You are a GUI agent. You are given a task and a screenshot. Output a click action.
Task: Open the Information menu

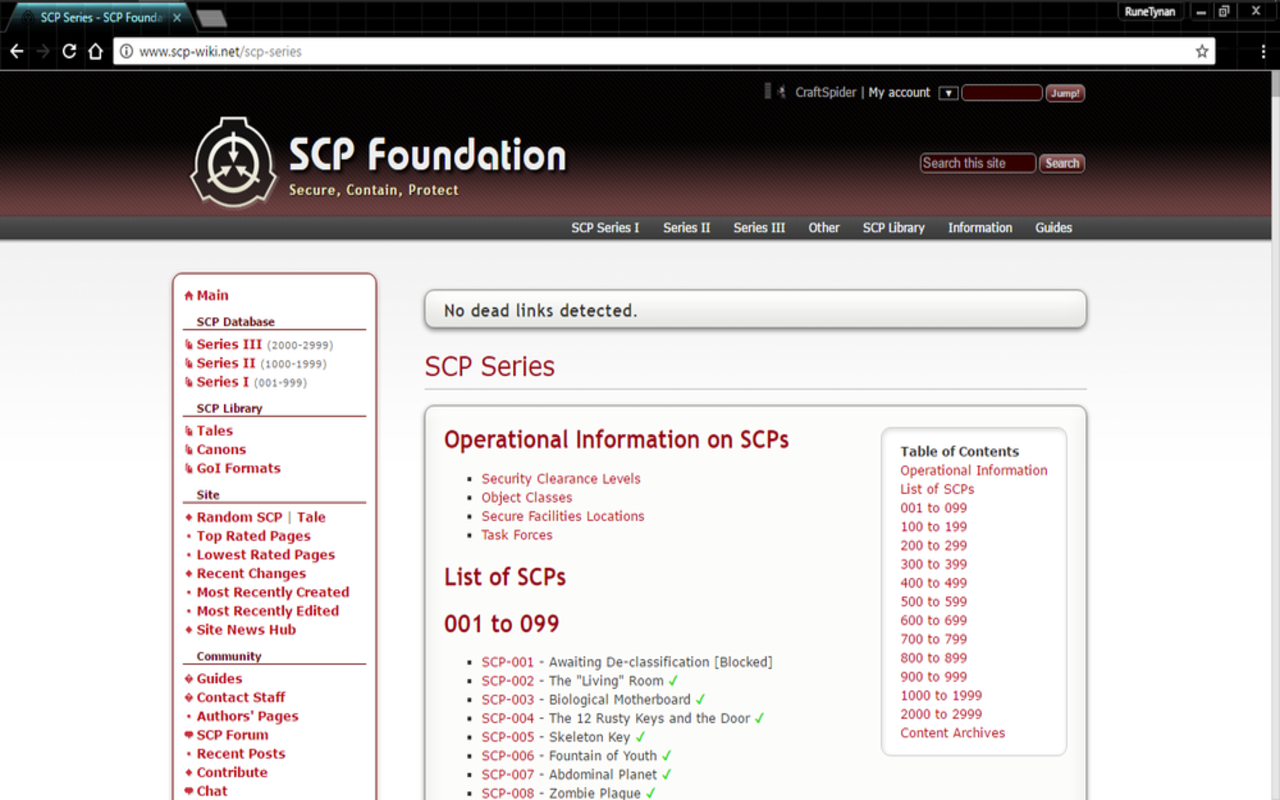980,228
